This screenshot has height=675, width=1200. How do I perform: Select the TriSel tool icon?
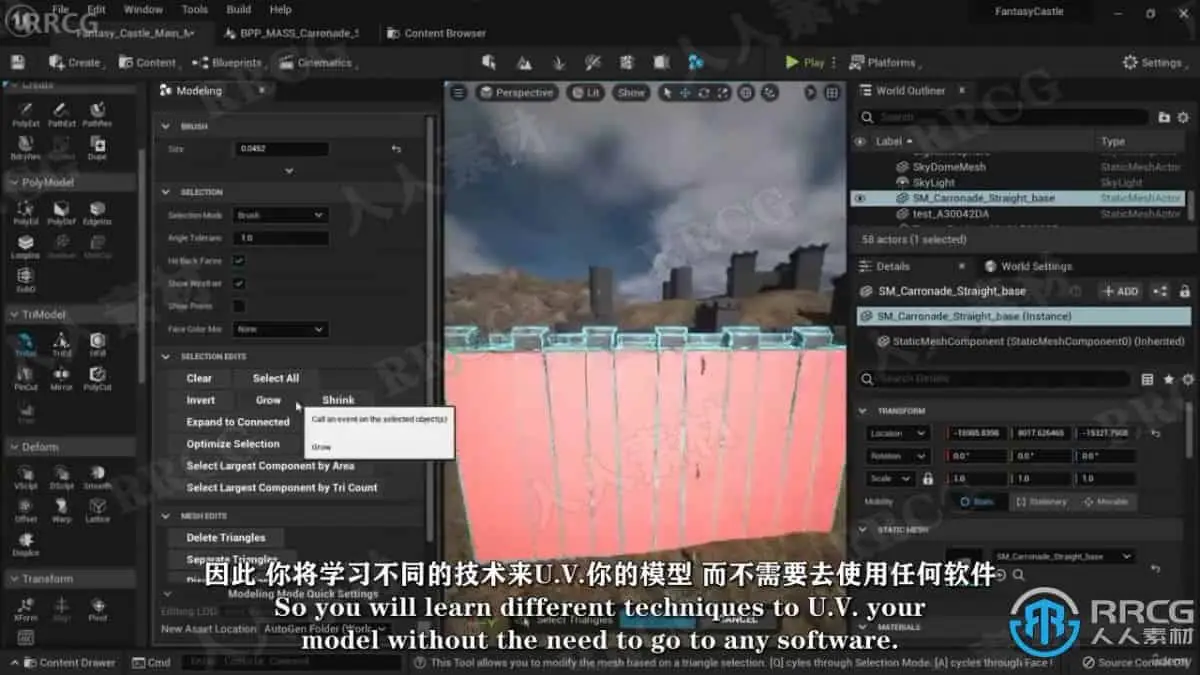pos(25,344)
